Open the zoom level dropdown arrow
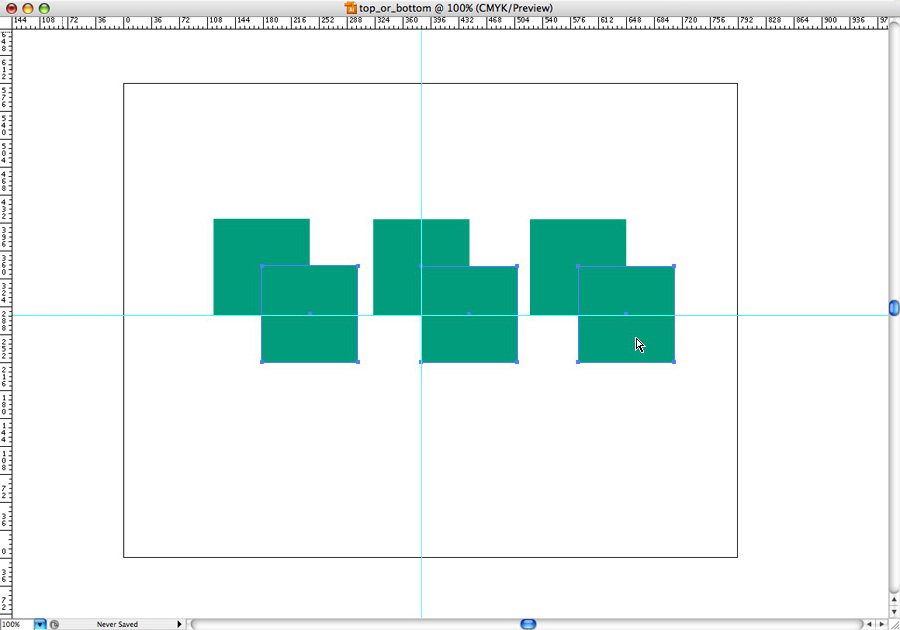 pos(40,624)
